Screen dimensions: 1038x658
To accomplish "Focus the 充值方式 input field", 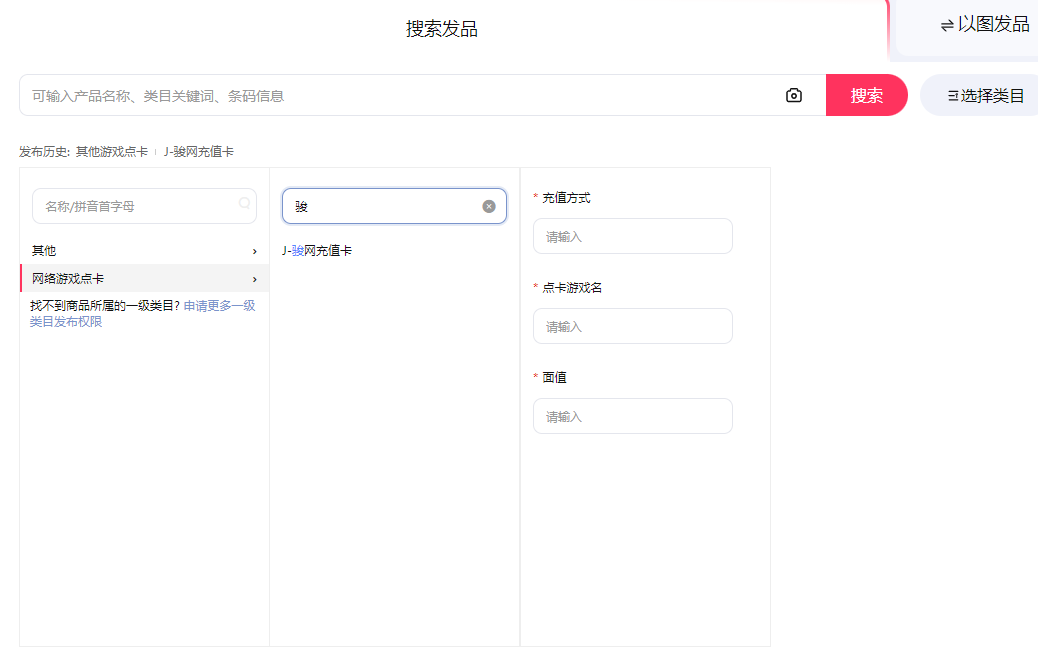I will (x=632, y=237).
